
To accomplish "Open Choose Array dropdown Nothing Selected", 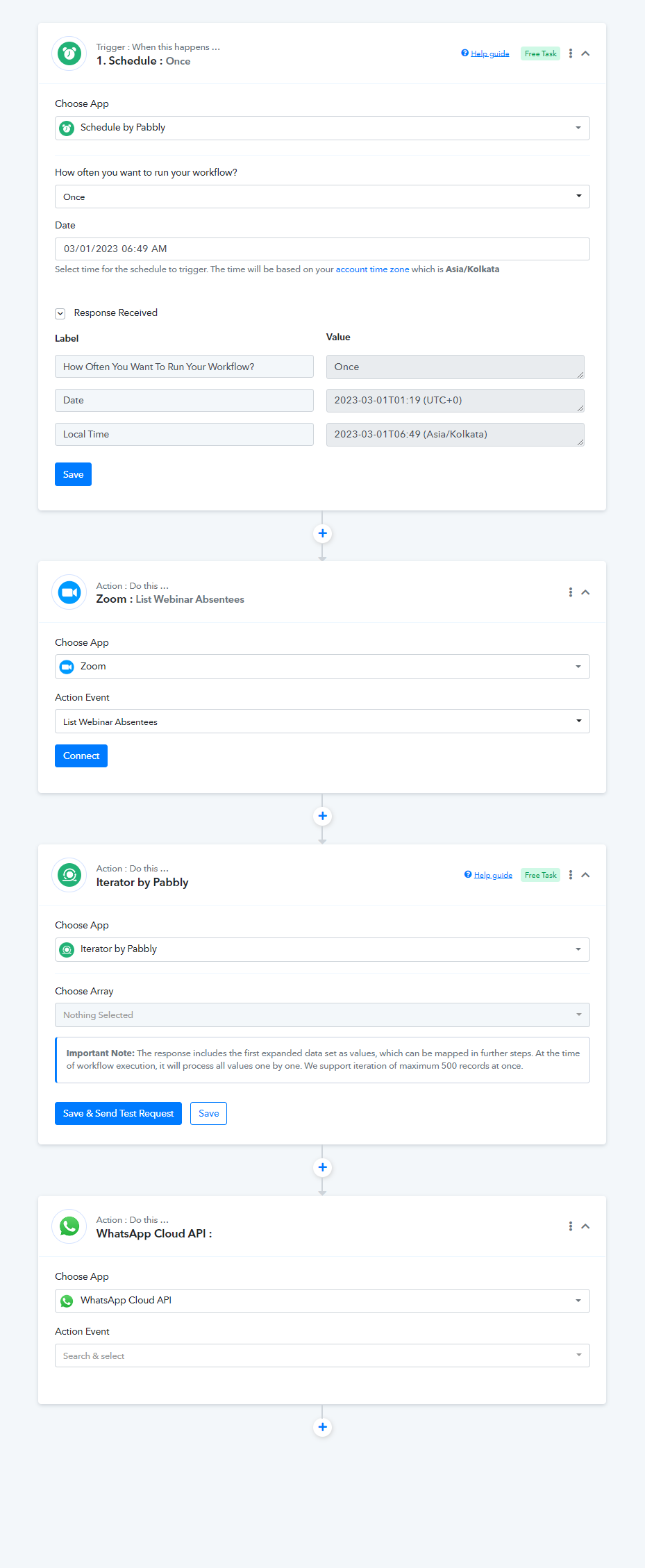I will click(322, 1015).
